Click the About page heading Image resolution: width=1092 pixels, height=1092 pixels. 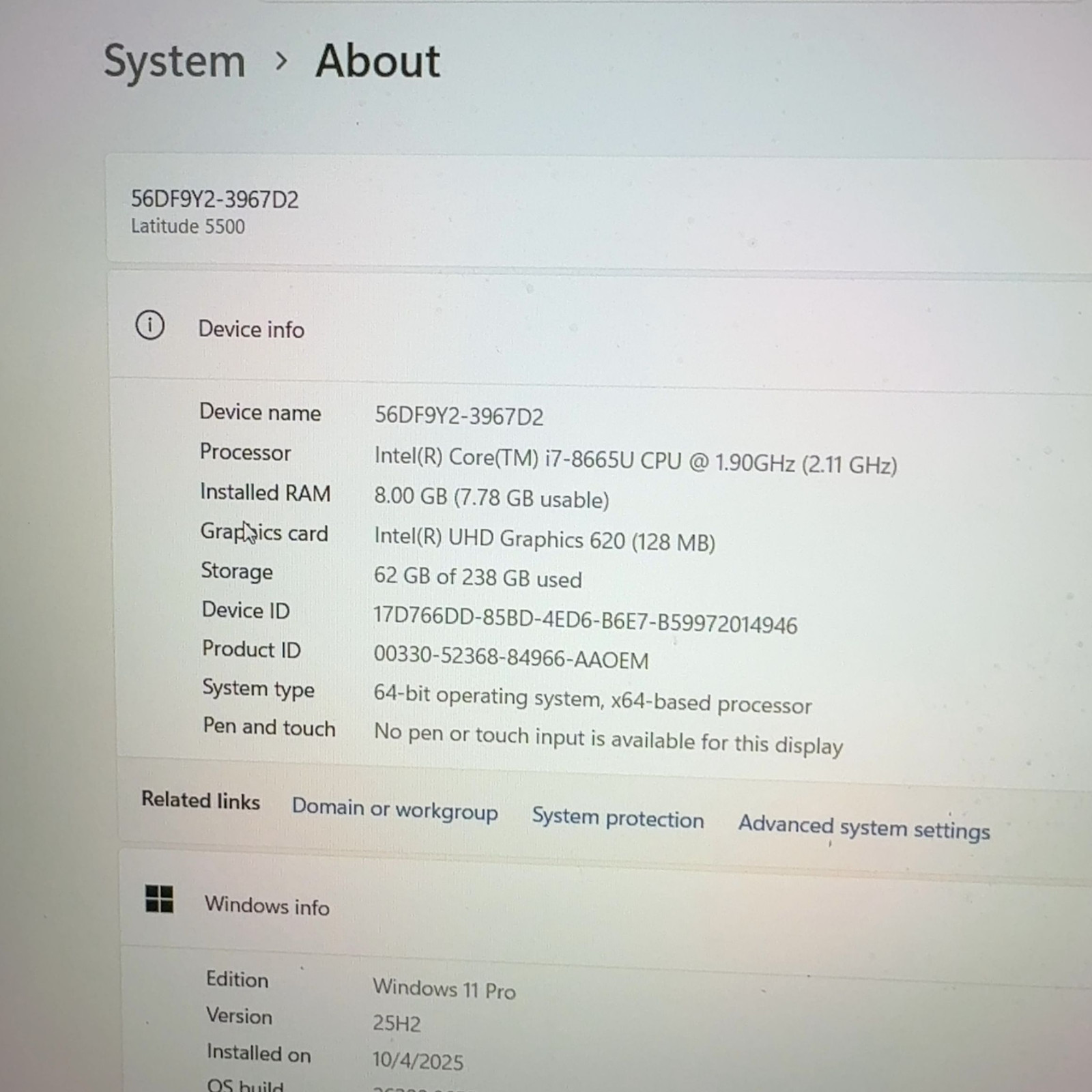pyautogui.click(x=377, y=61)
